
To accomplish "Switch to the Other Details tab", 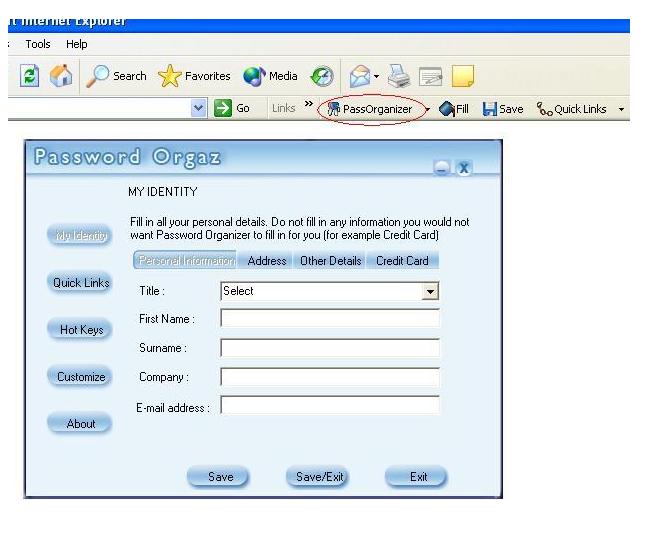I will (x=330, y=261).
